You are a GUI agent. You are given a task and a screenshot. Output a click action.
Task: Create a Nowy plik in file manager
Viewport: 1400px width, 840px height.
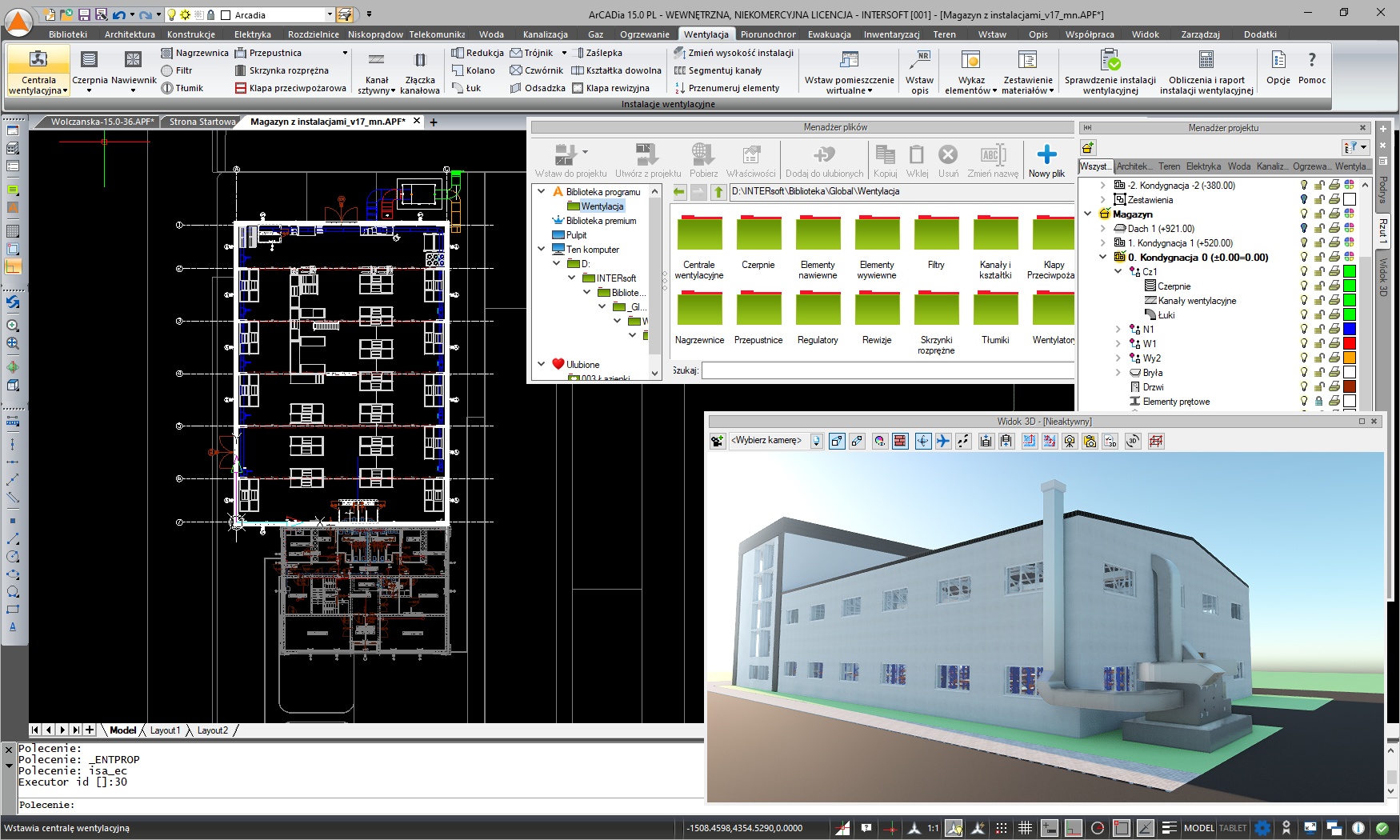(1046, 161)
